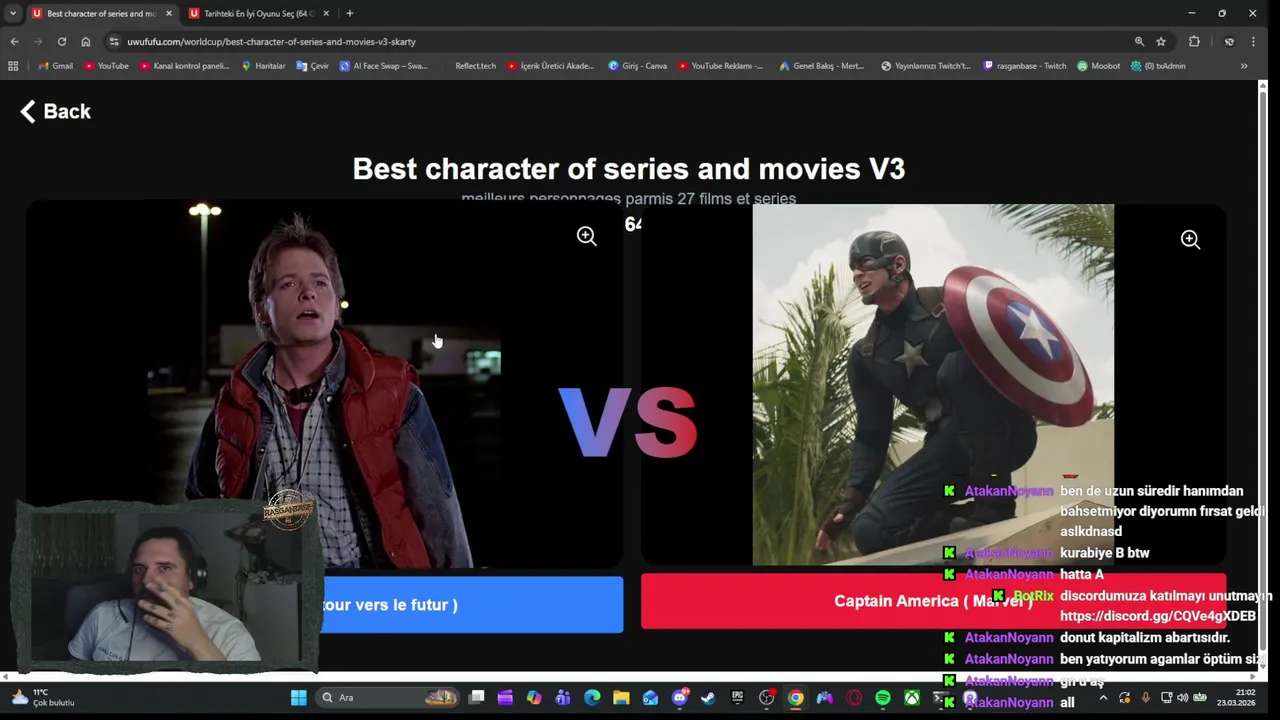The height and width of the screenshot is (720, 1280).
Task: Open the YouTube bookmark
Action: (x=106, y=66)
